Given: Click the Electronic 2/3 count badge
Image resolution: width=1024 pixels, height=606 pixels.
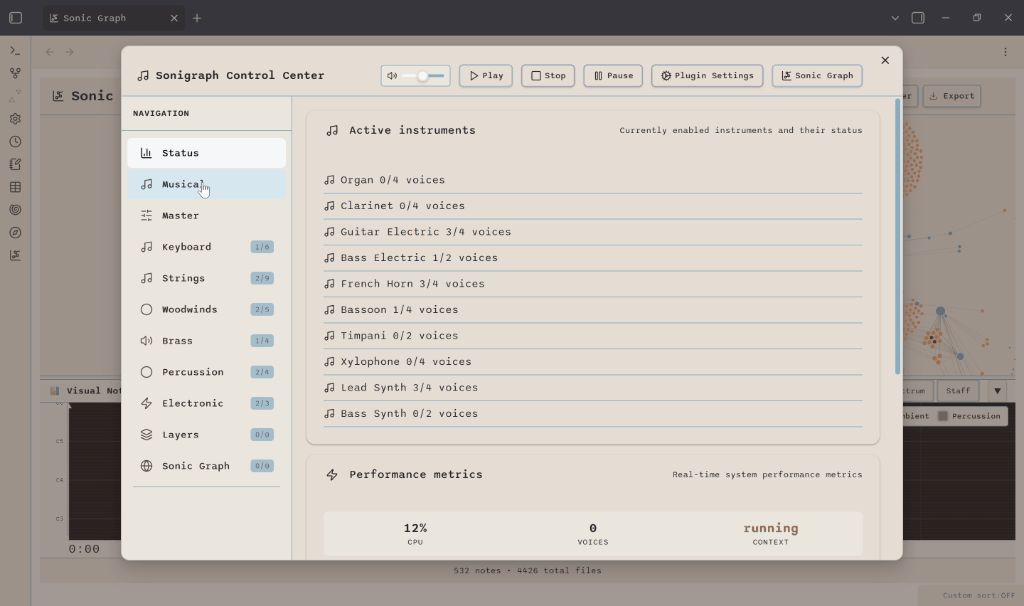Looking at the screenshot, I should (262, 404).
